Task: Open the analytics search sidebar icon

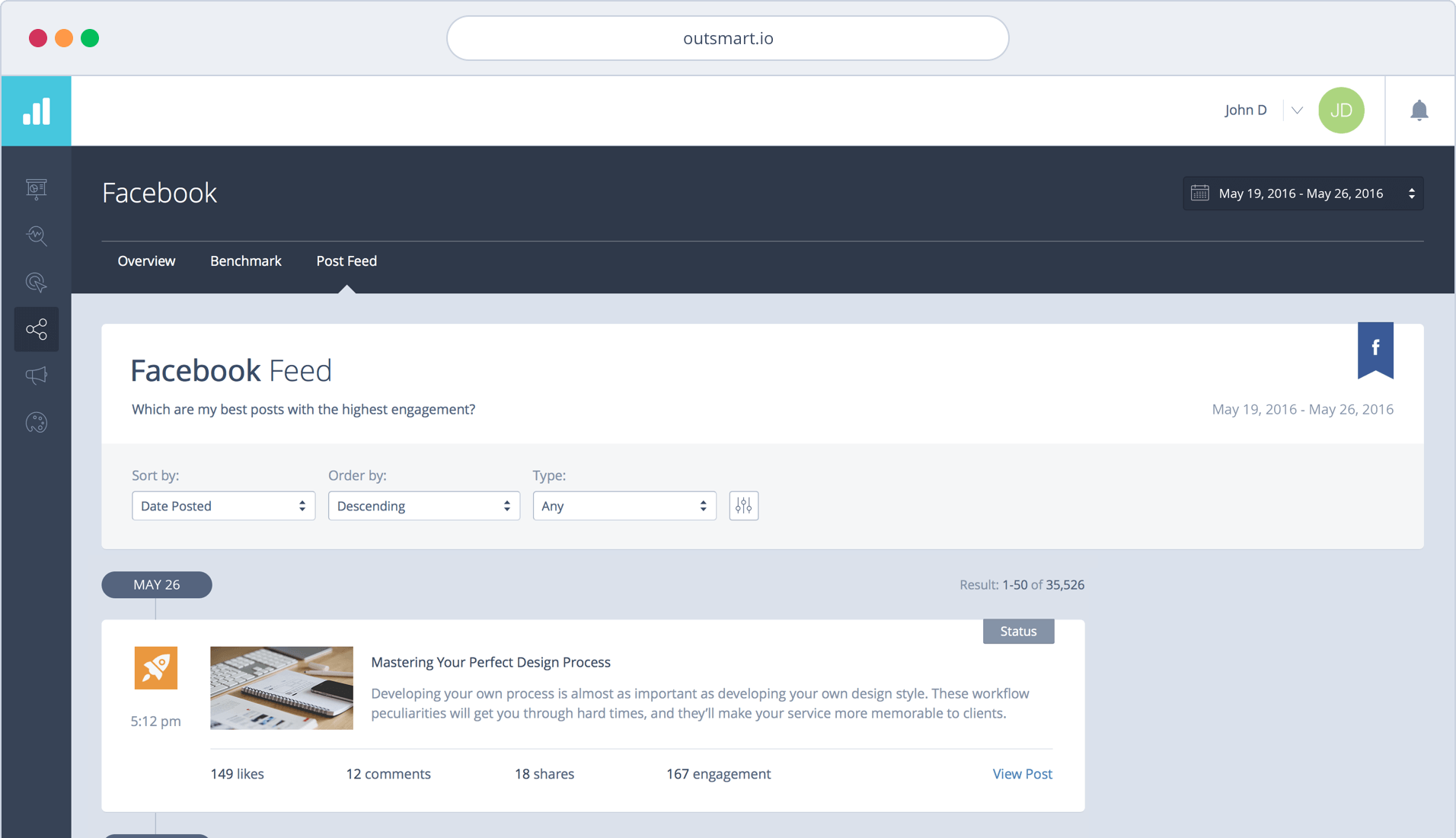Action: 36,235
